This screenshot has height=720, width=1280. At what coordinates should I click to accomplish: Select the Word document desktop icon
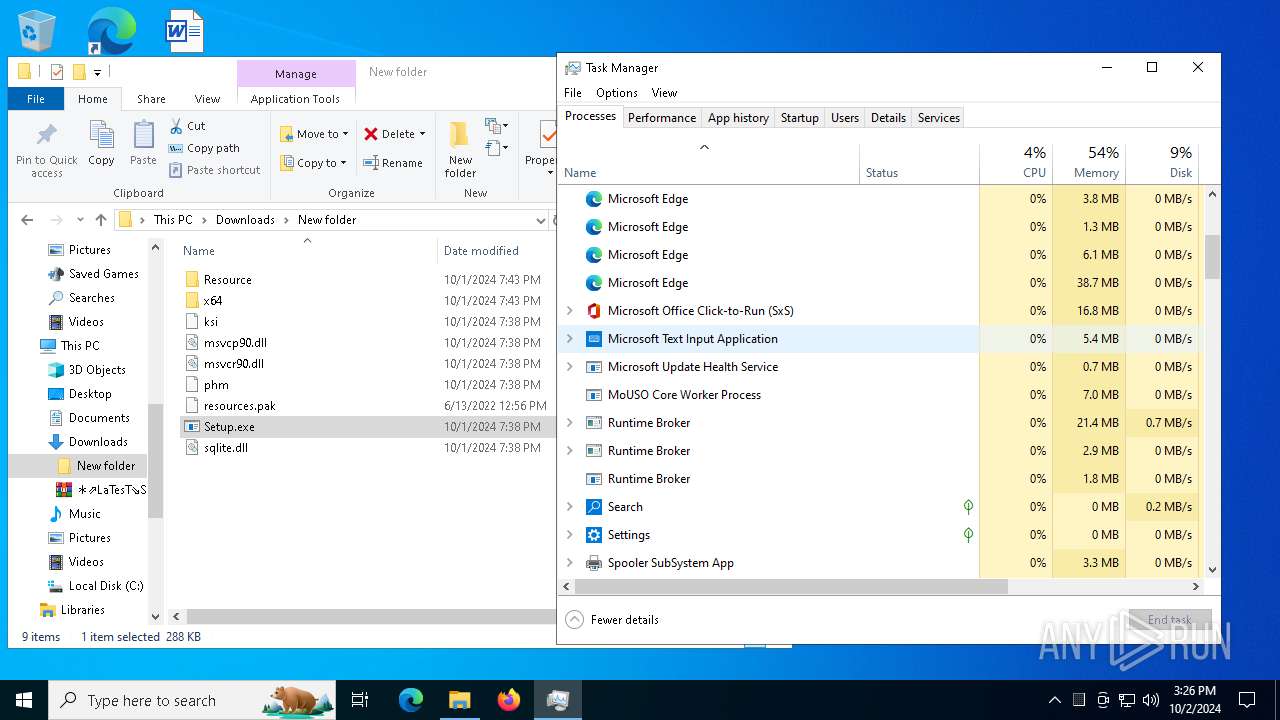(185, 30)
